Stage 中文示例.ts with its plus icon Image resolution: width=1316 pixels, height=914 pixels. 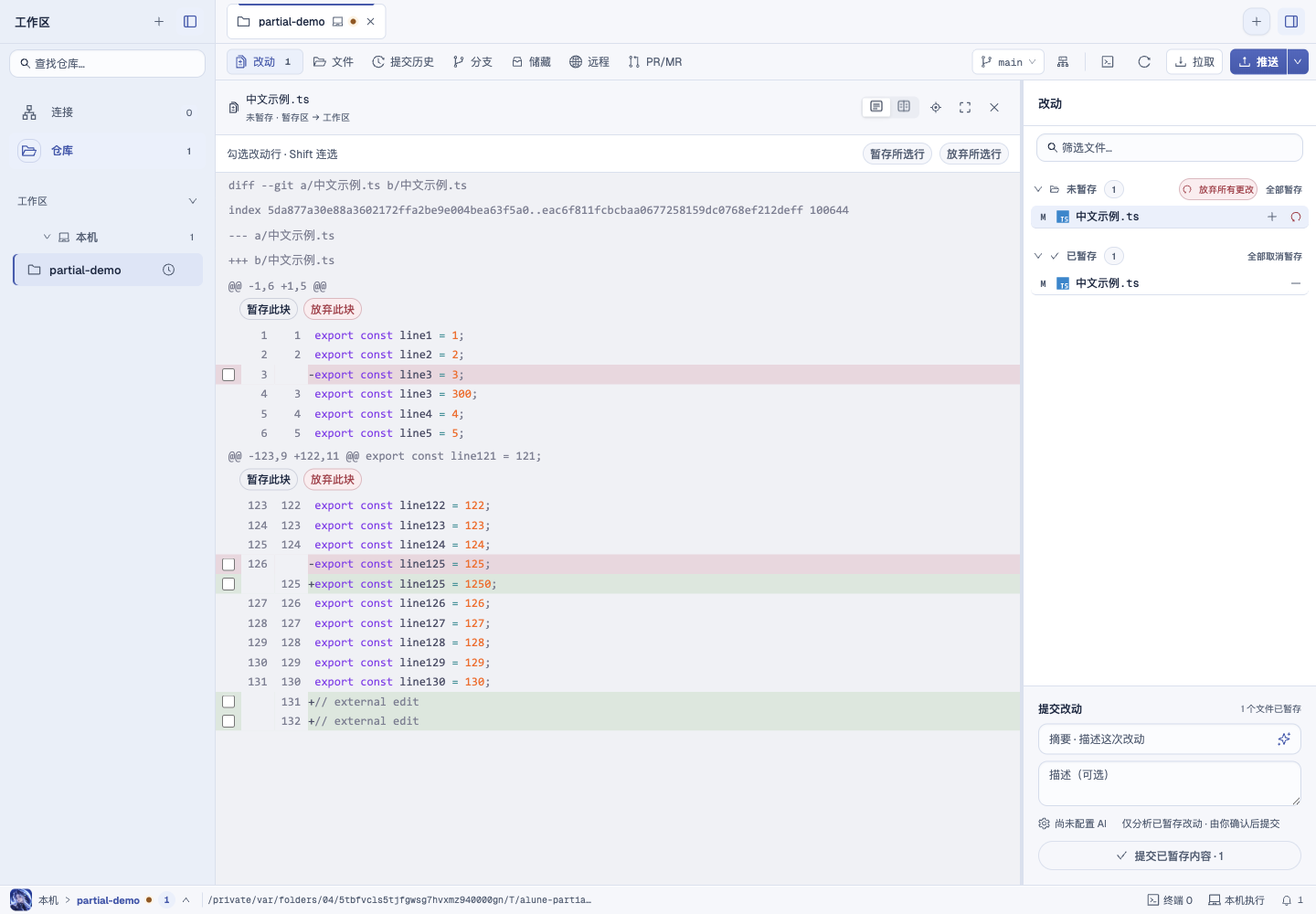1272,217
